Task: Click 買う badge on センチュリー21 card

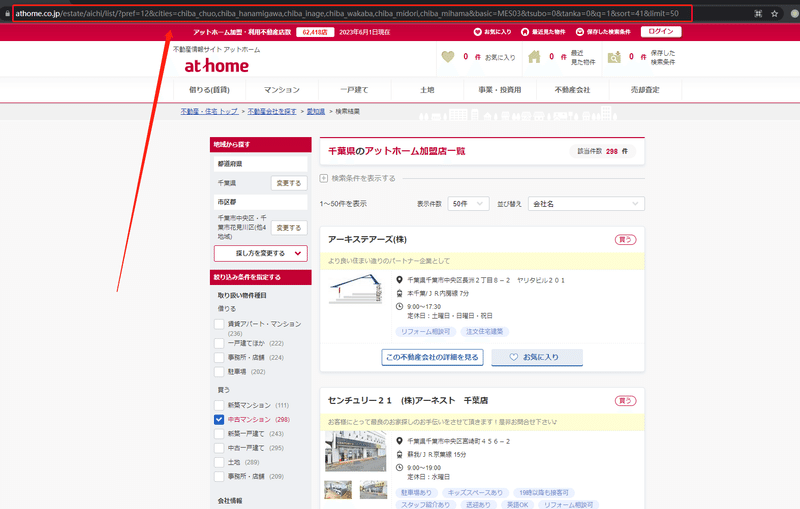Action: click(626, 401)
